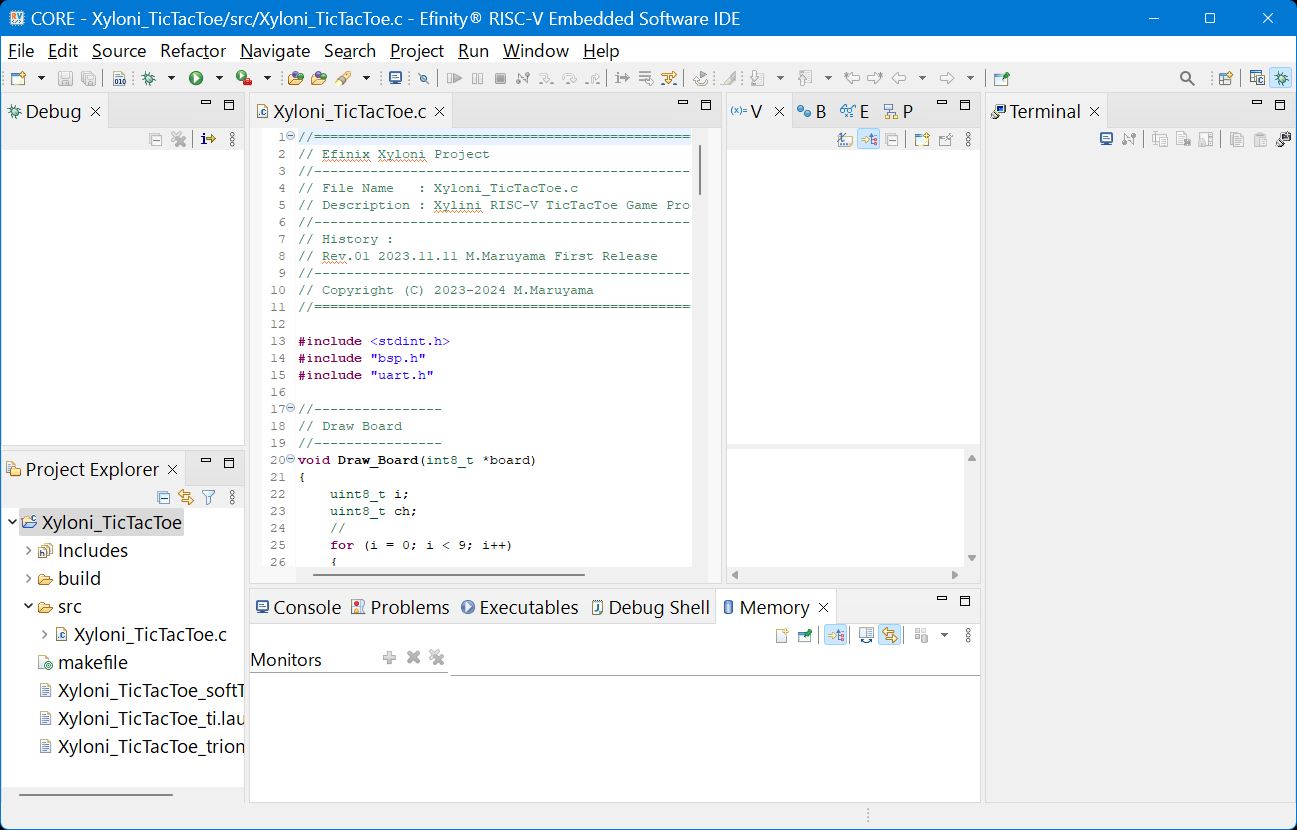Collapse the src folder
The image size is (1297, 830).
28,607
